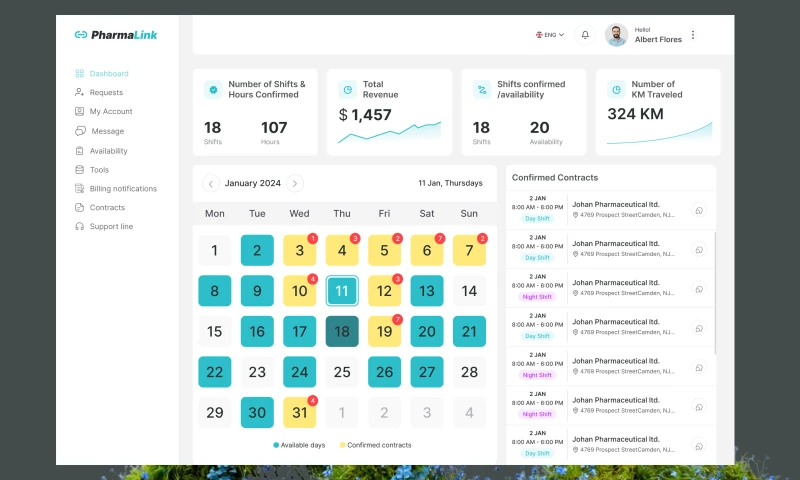Click Albert Flores profile avatar

pyautogui.click(x=616, y=35)
